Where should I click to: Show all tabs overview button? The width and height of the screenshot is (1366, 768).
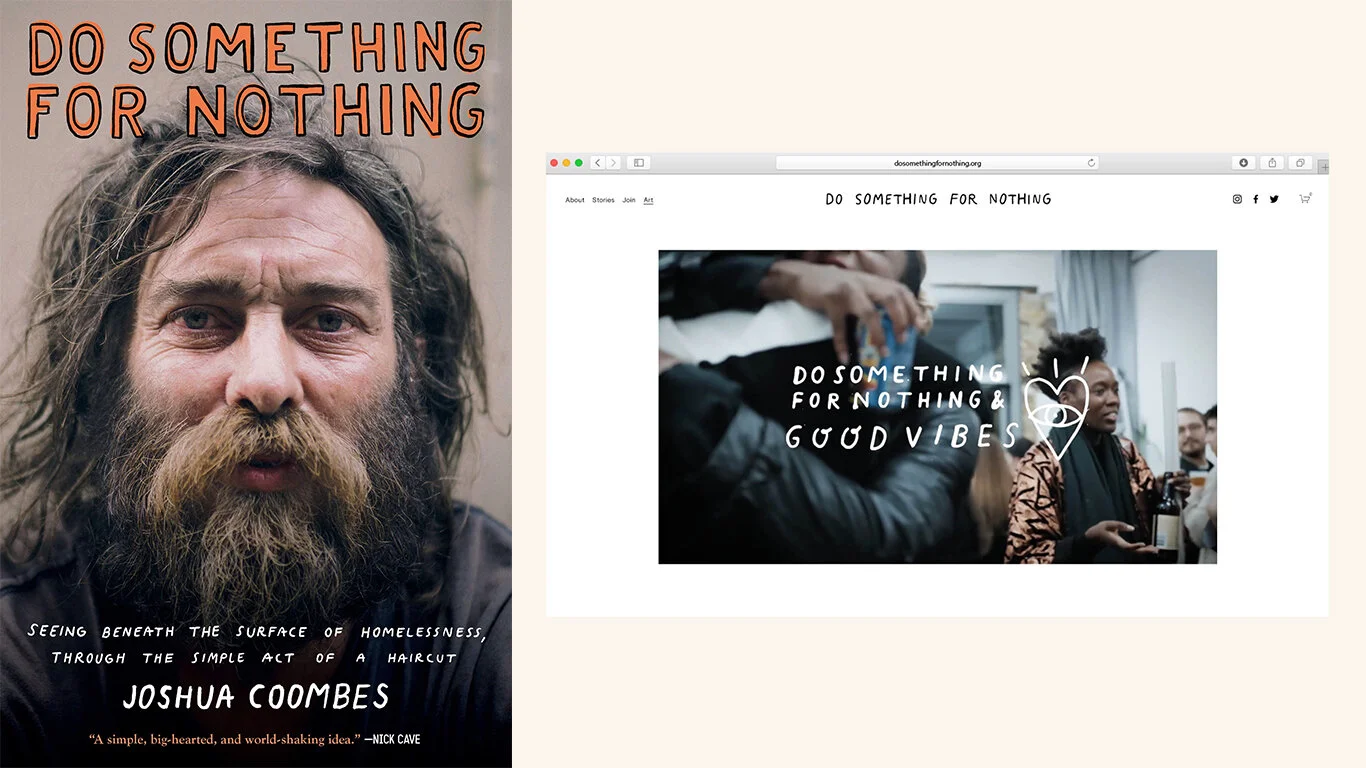1300,163
